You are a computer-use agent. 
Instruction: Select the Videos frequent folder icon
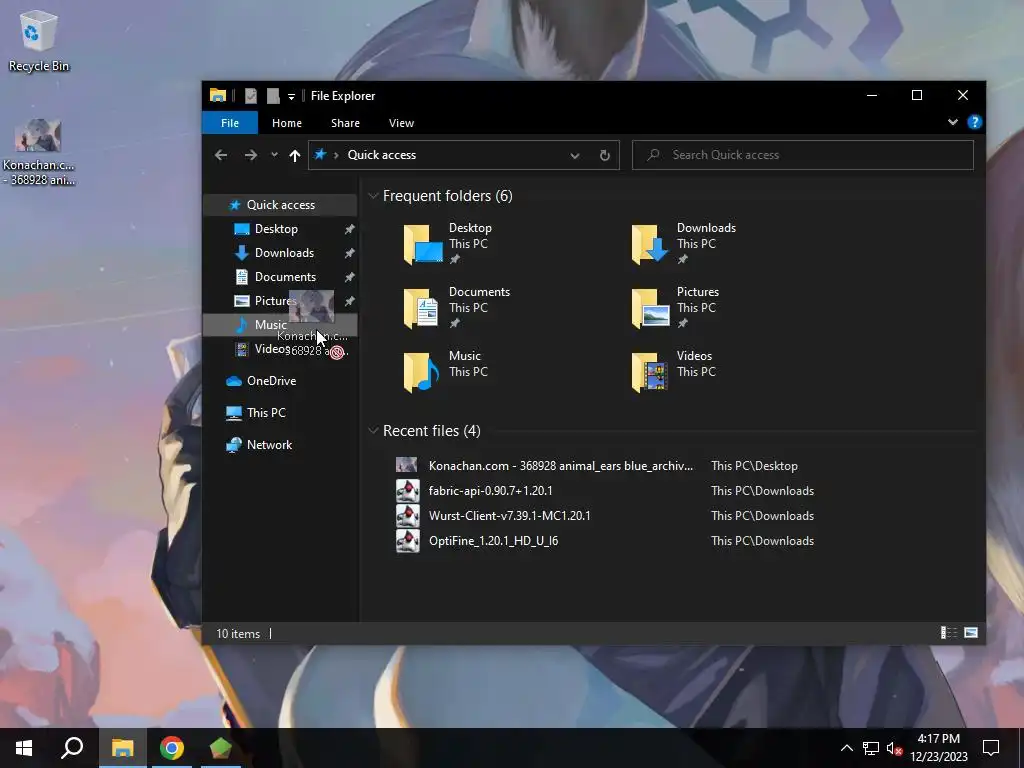click(650, 372)
